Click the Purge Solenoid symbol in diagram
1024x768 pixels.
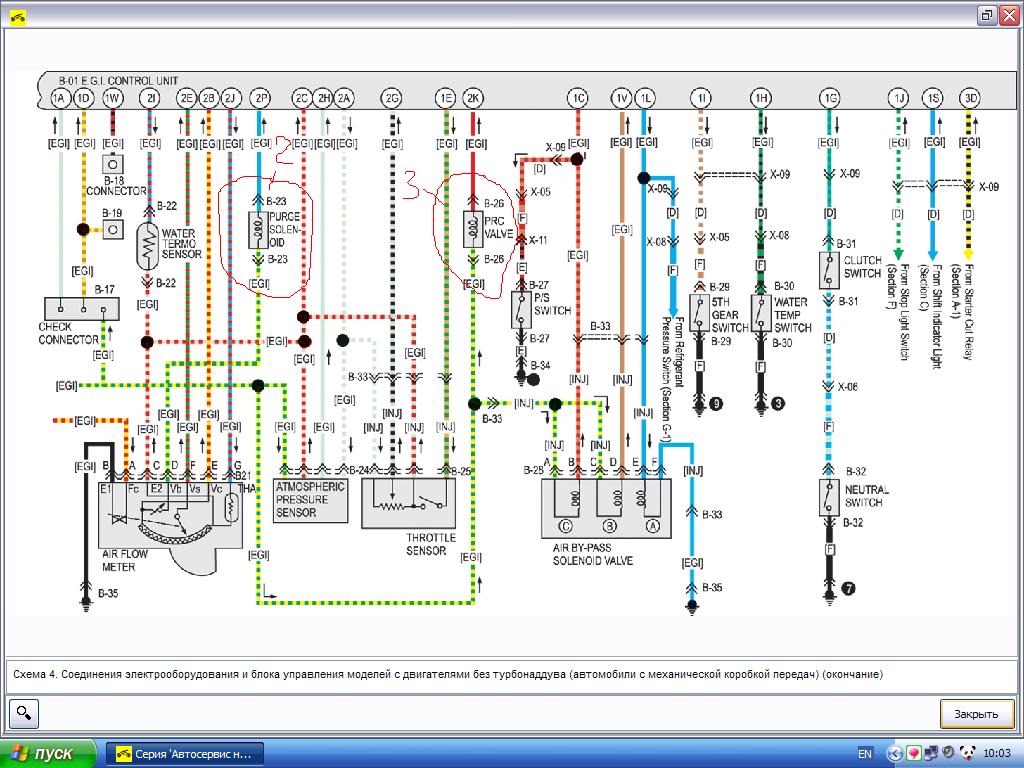(258, 229)
